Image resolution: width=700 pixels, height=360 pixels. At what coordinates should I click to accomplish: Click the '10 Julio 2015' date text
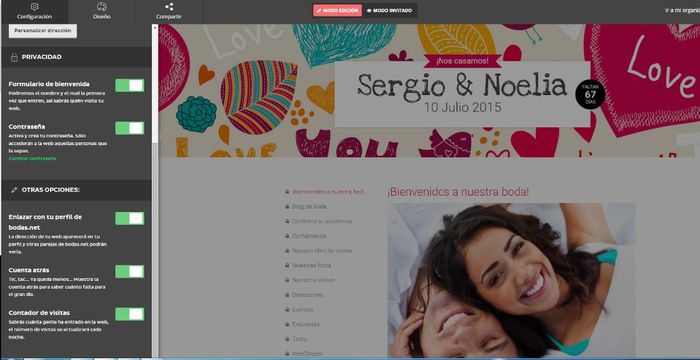point(462,108)
